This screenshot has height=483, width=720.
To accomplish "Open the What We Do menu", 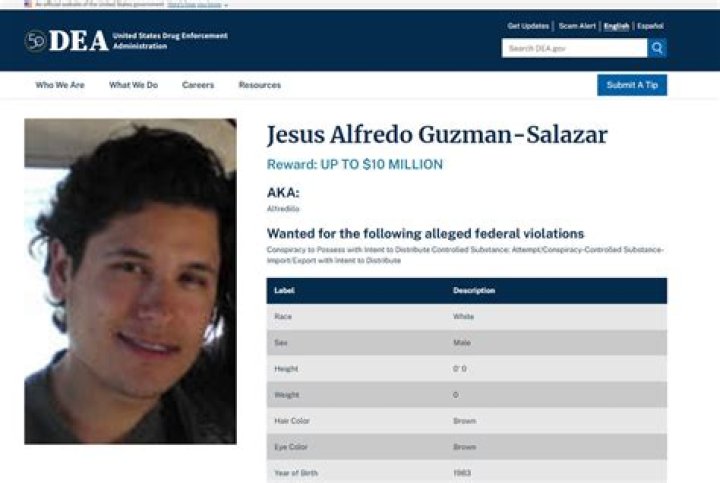I will 133,85.
